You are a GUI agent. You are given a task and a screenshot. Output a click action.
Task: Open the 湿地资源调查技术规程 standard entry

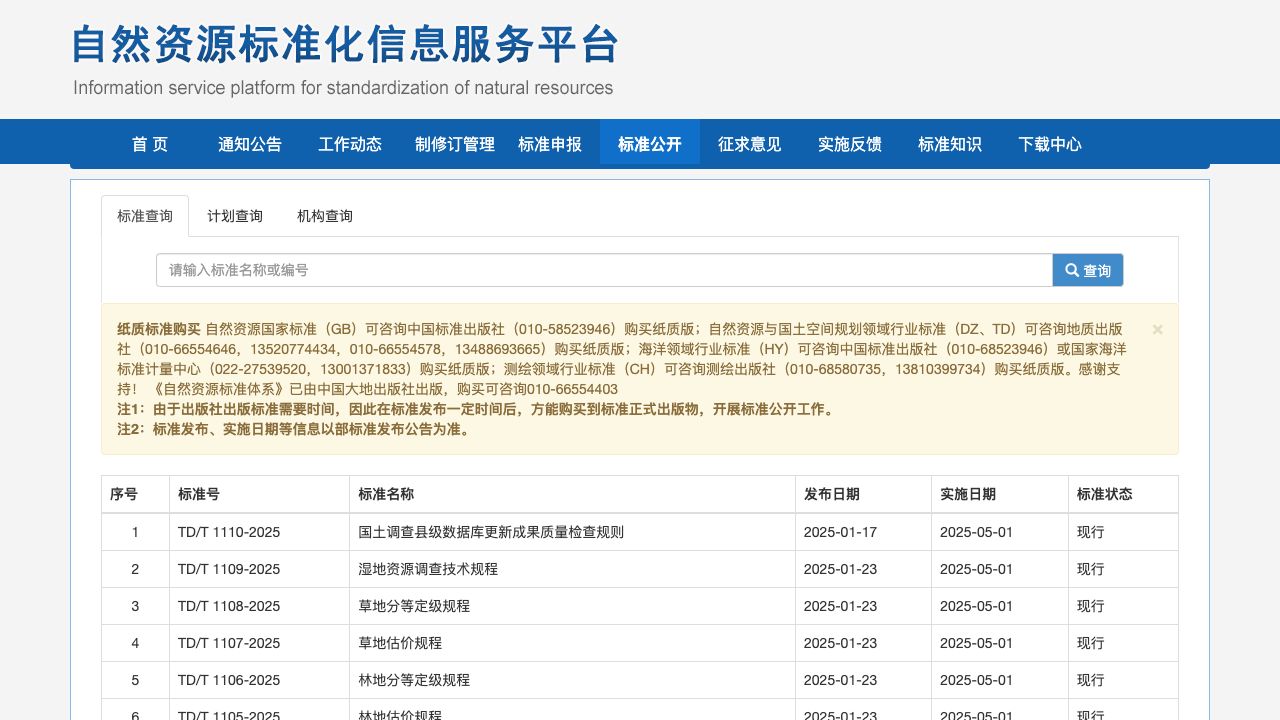[x=428, y=569]
